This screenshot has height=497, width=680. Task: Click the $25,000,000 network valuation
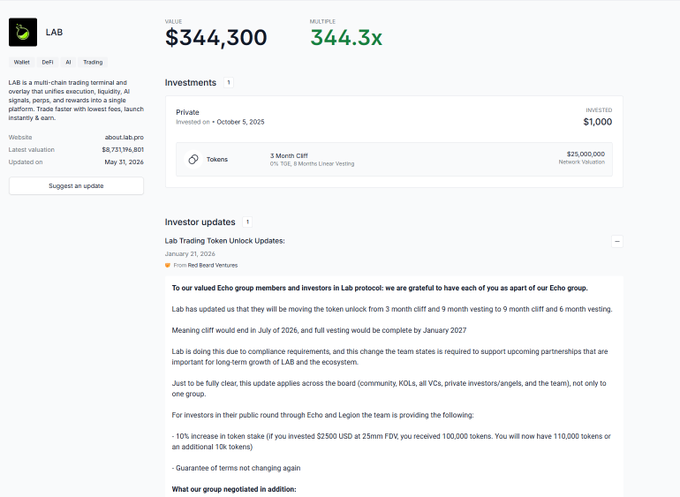pyautogui.click(x=585, y=154)
